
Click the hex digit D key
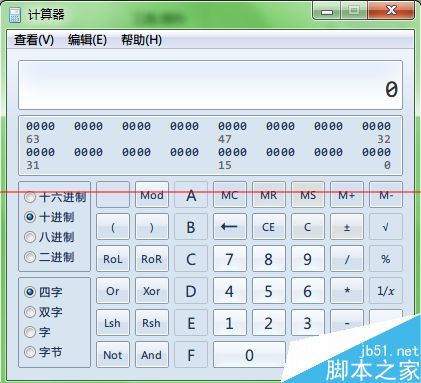191,291
